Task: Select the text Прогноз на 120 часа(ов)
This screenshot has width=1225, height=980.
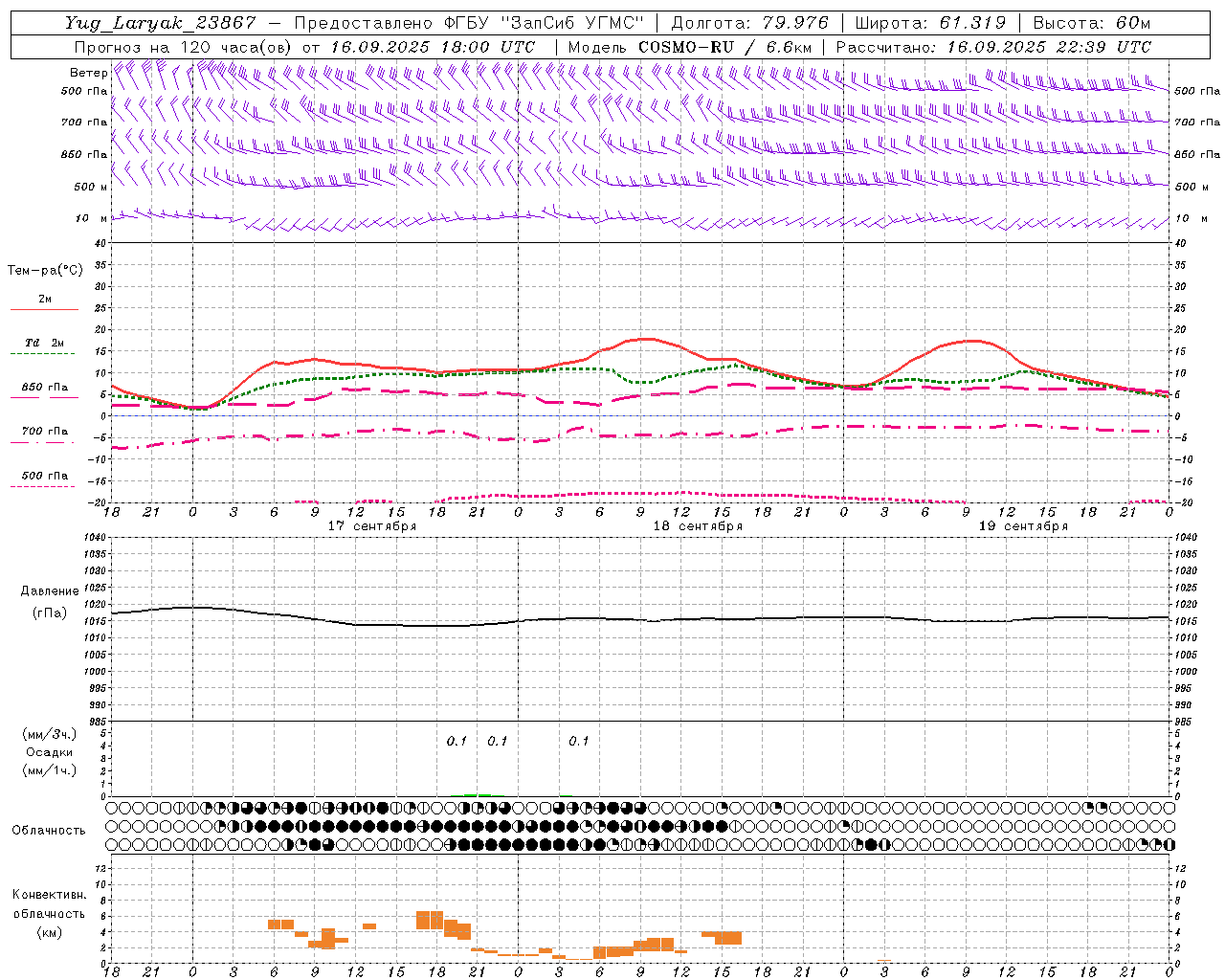Action: tap(184, 47)
